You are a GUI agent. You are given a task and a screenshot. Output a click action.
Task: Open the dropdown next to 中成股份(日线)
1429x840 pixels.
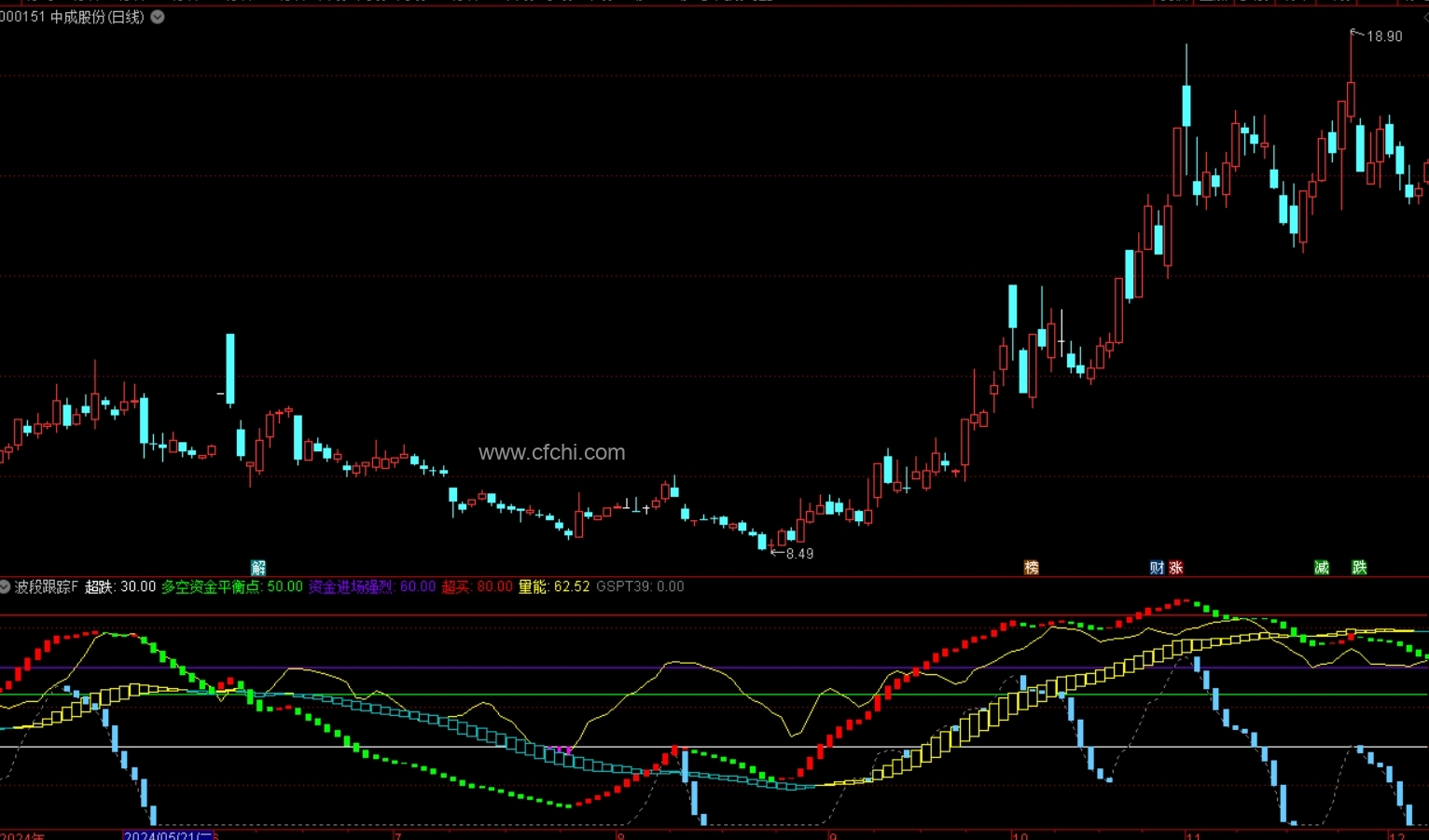click(158, 17)
